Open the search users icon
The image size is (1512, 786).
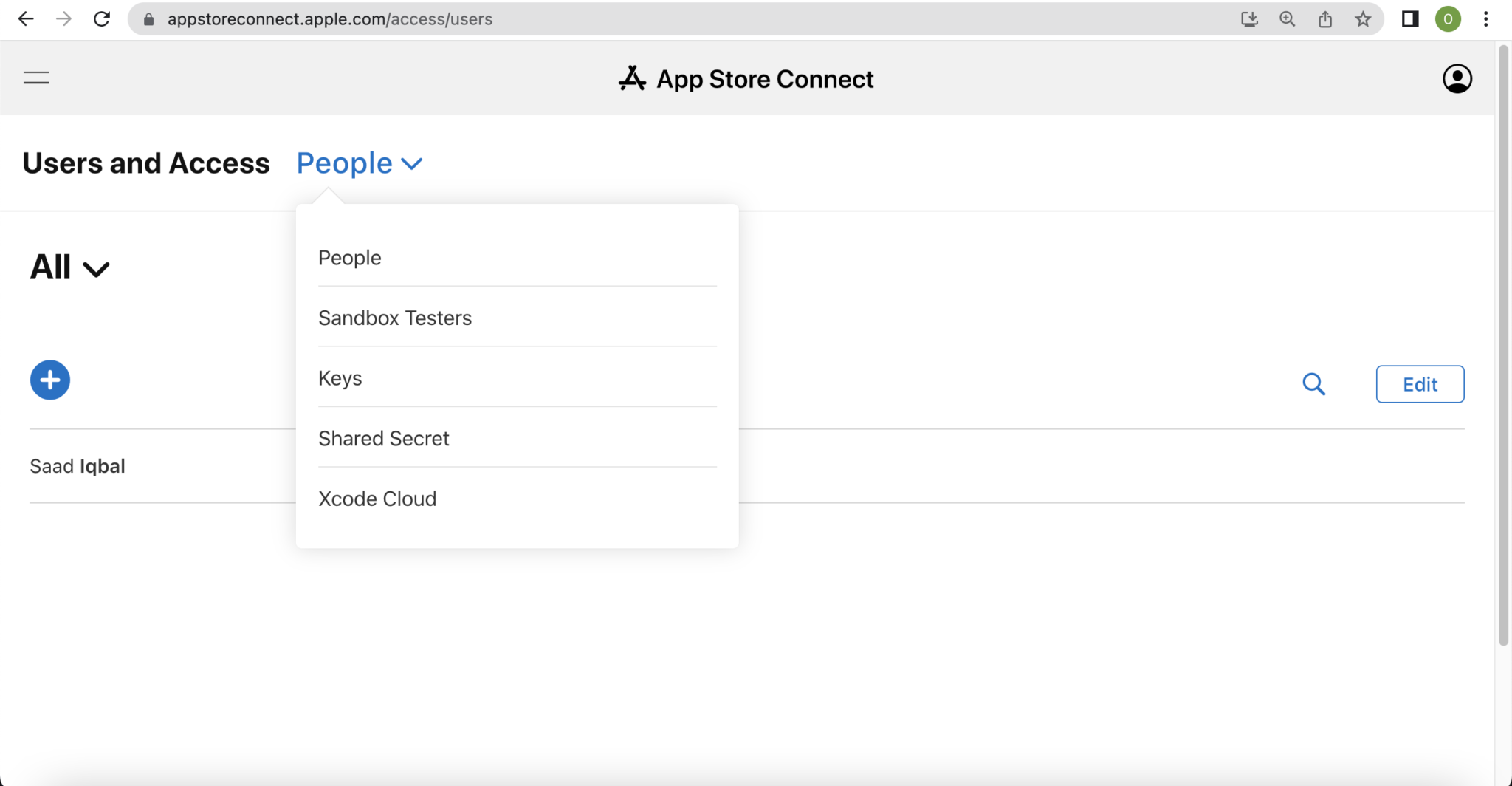1313,384
